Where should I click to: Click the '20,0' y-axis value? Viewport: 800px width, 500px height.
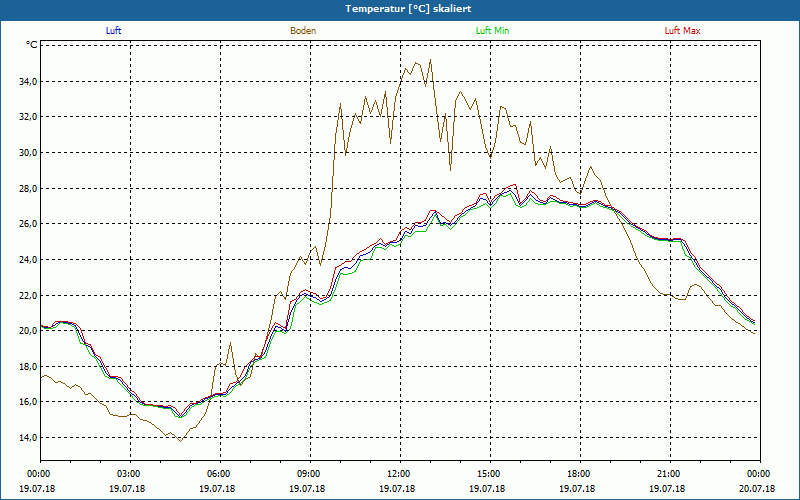coord(28,331)
